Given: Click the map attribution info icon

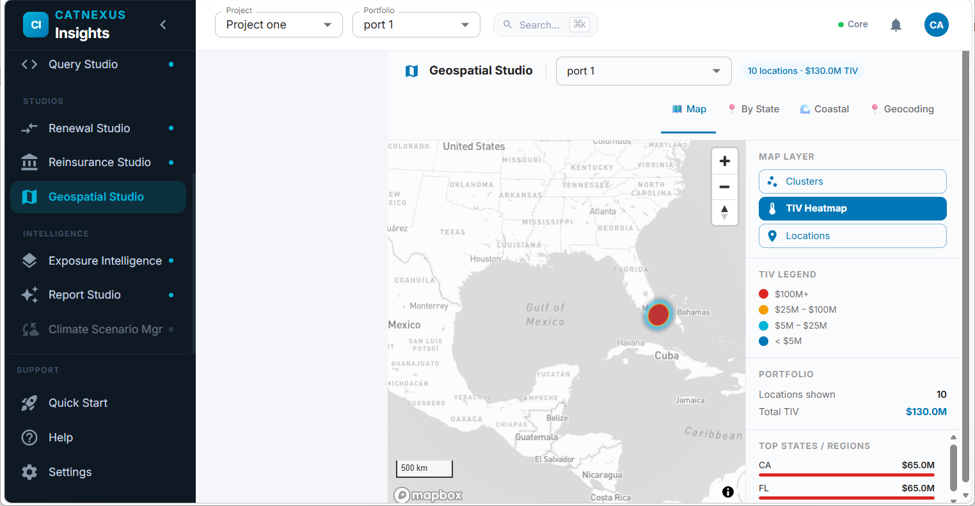Looking at the screenshot, I should (728, 492).
